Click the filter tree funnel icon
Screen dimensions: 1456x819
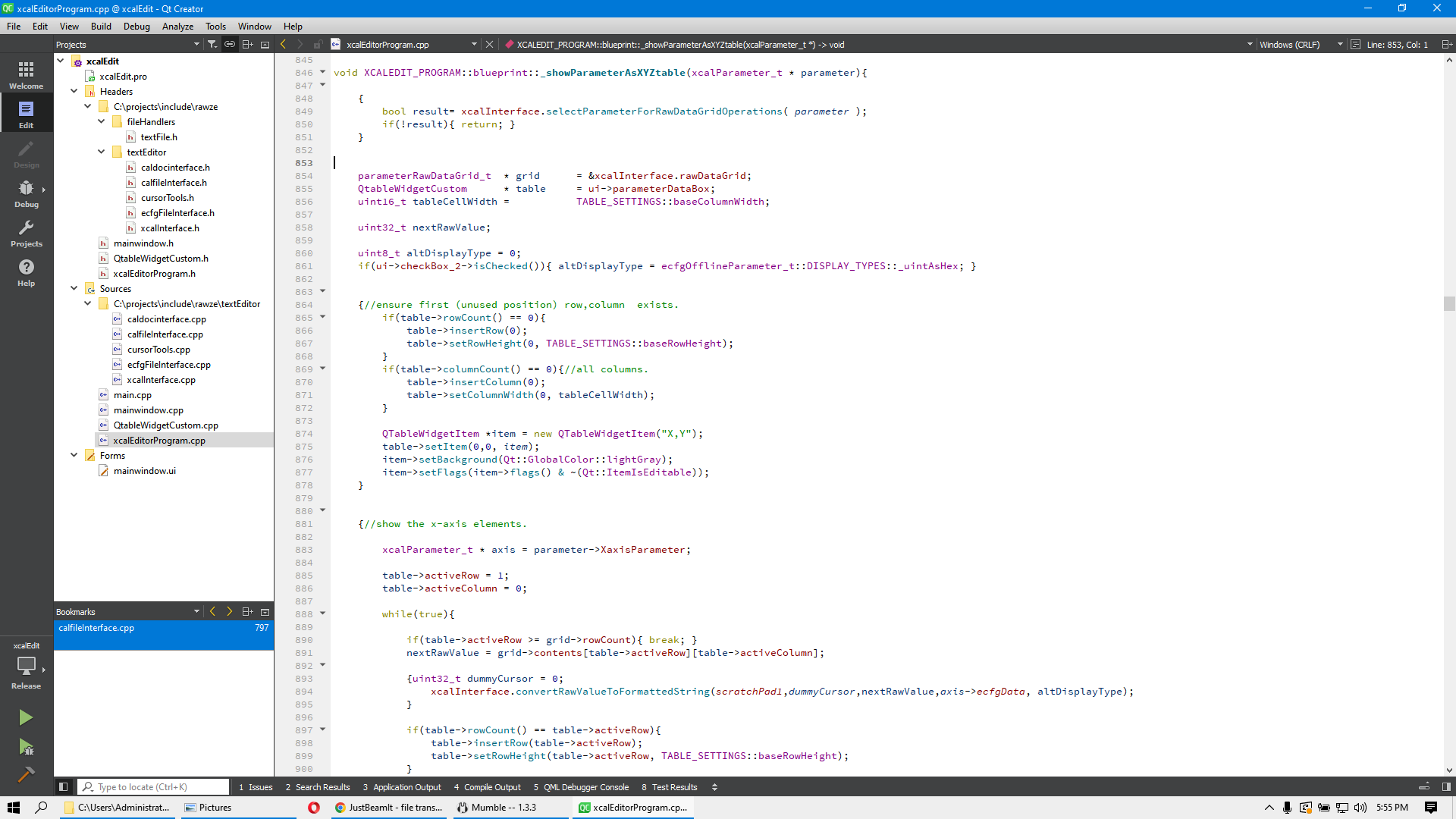212,44
